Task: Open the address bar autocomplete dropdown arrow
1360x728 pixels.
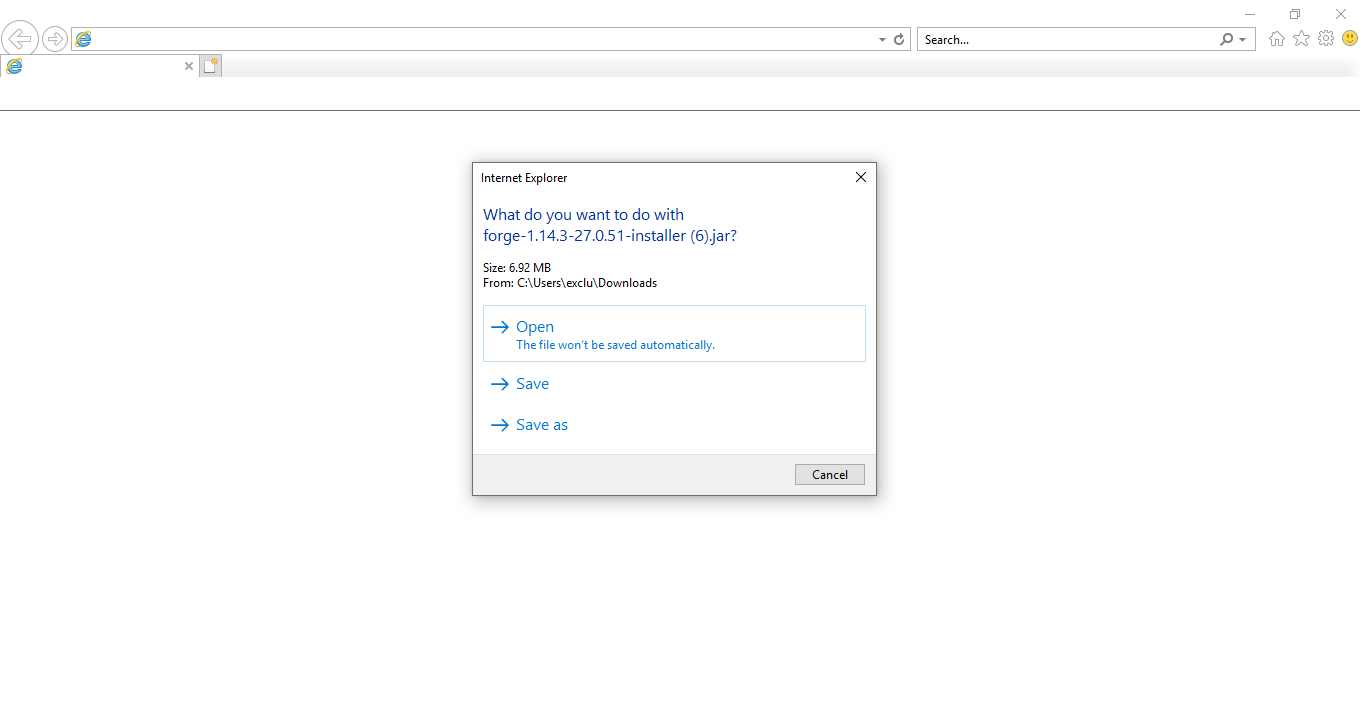Action: 880,39
